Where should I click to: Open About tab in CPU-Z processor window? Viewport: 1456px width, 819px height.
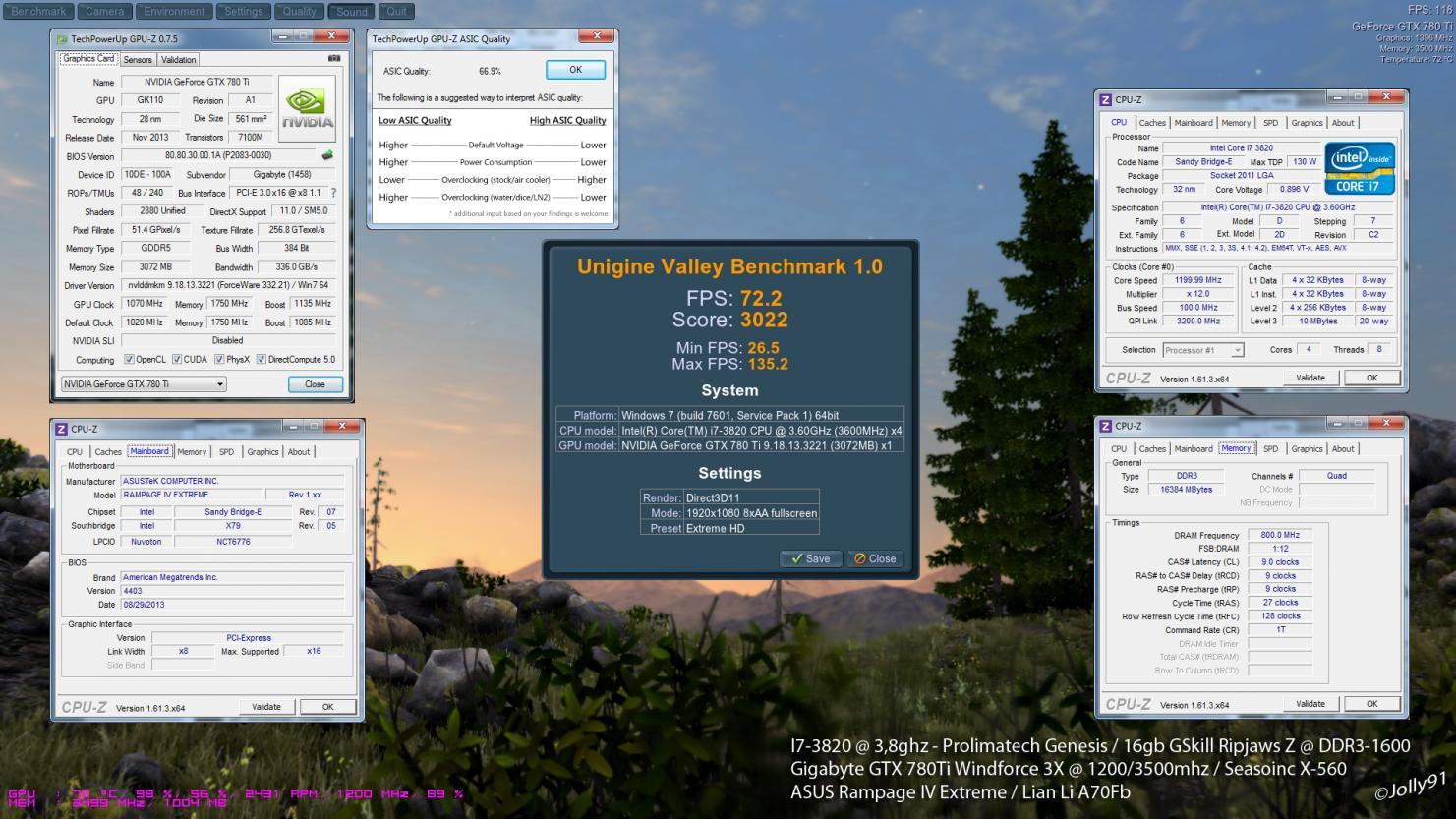[x=1343, y=123]
